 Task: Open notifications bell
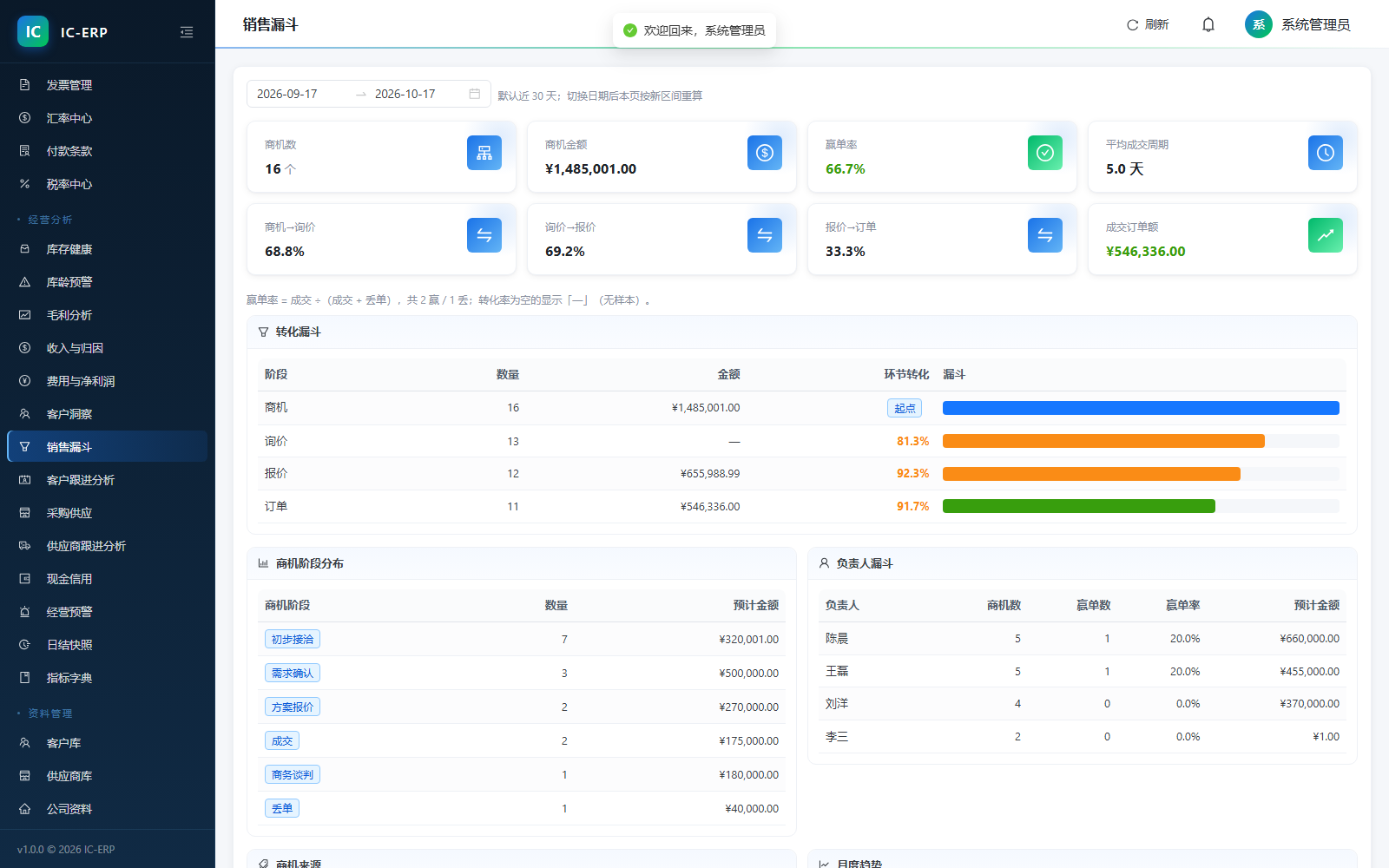coord(1208,25)
